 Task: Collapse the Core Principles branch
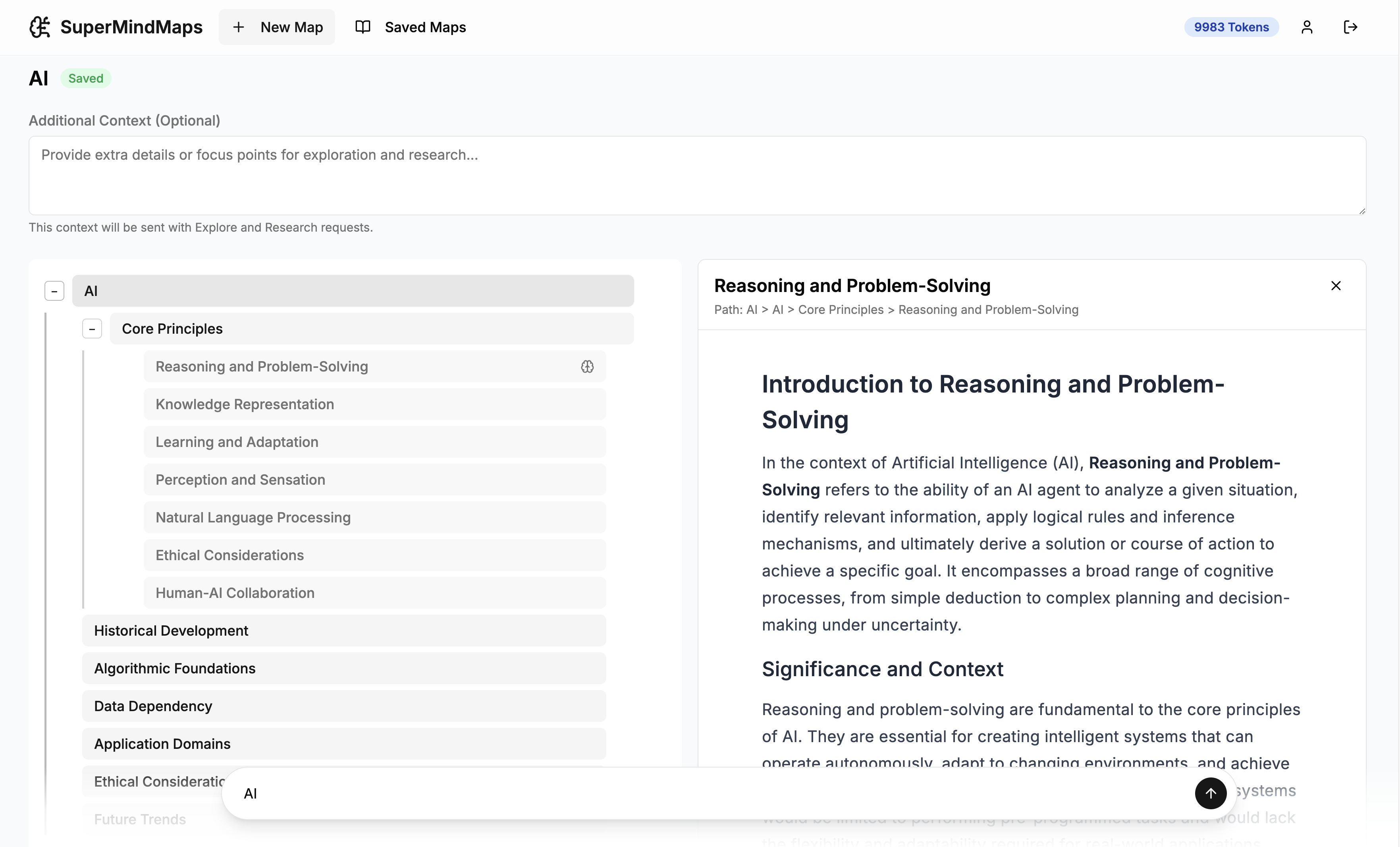click(92, 329)
